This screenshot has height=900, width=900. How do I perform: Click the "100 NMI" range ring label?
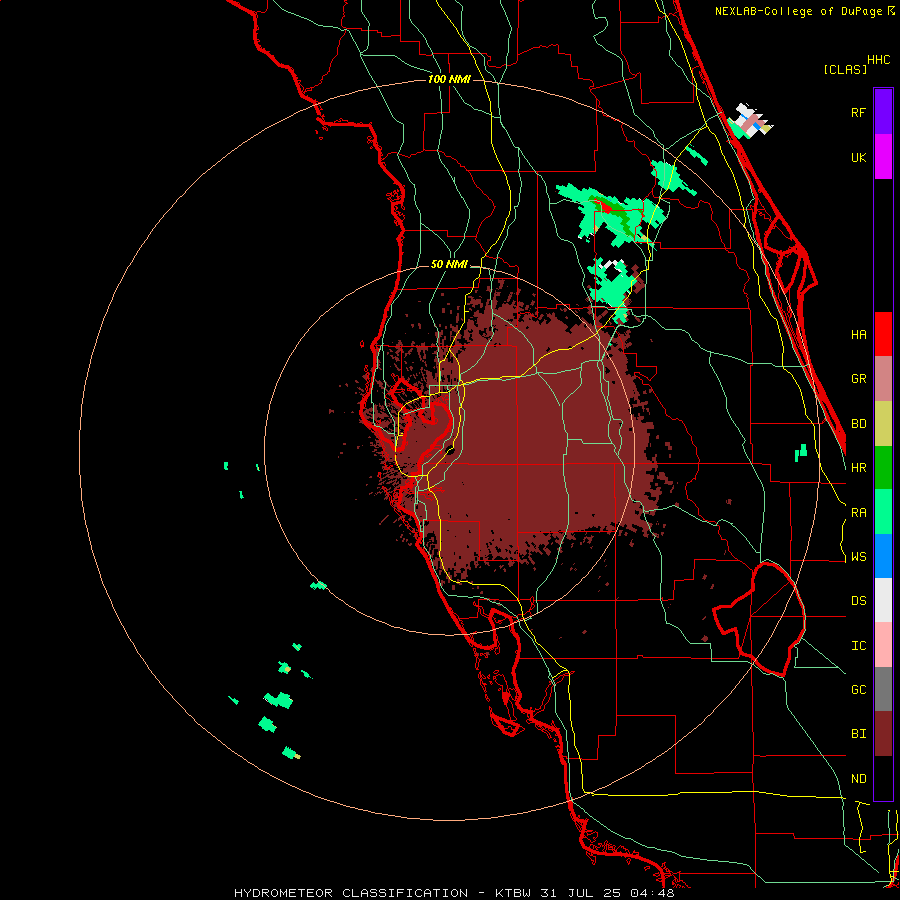point(449,79)
